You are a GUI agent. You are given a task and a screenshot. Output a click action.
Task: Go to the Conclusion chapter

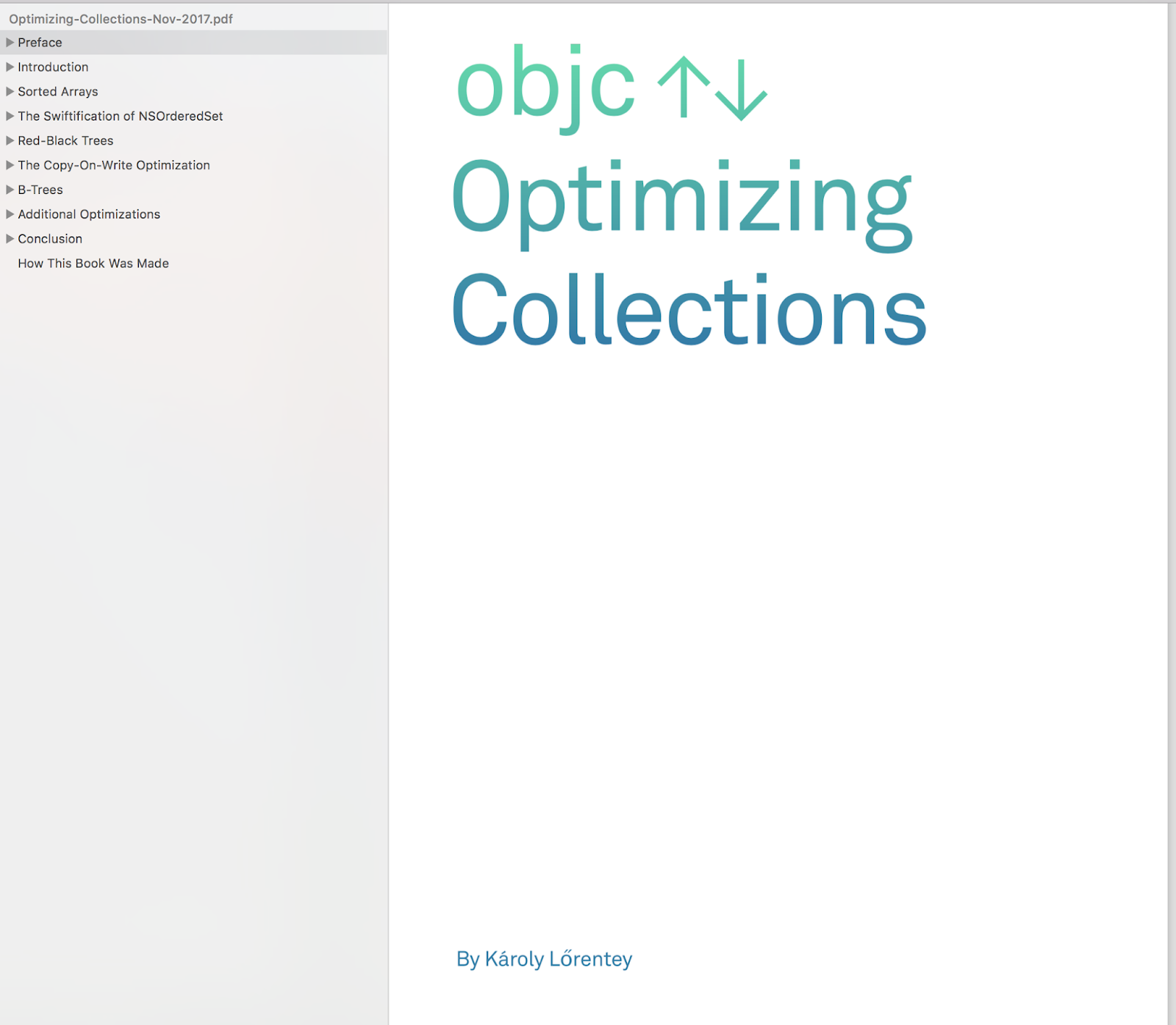click(x=50, y=239)
